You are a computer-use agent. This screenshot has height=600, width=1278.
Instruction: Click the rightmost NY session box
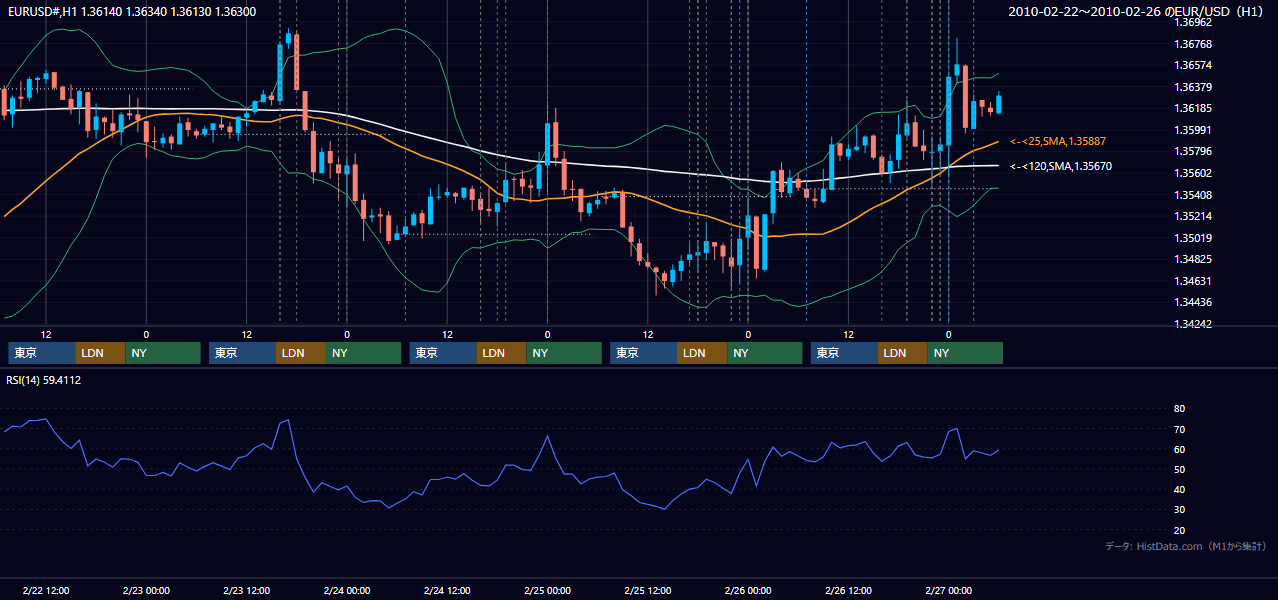click(965, 353)
